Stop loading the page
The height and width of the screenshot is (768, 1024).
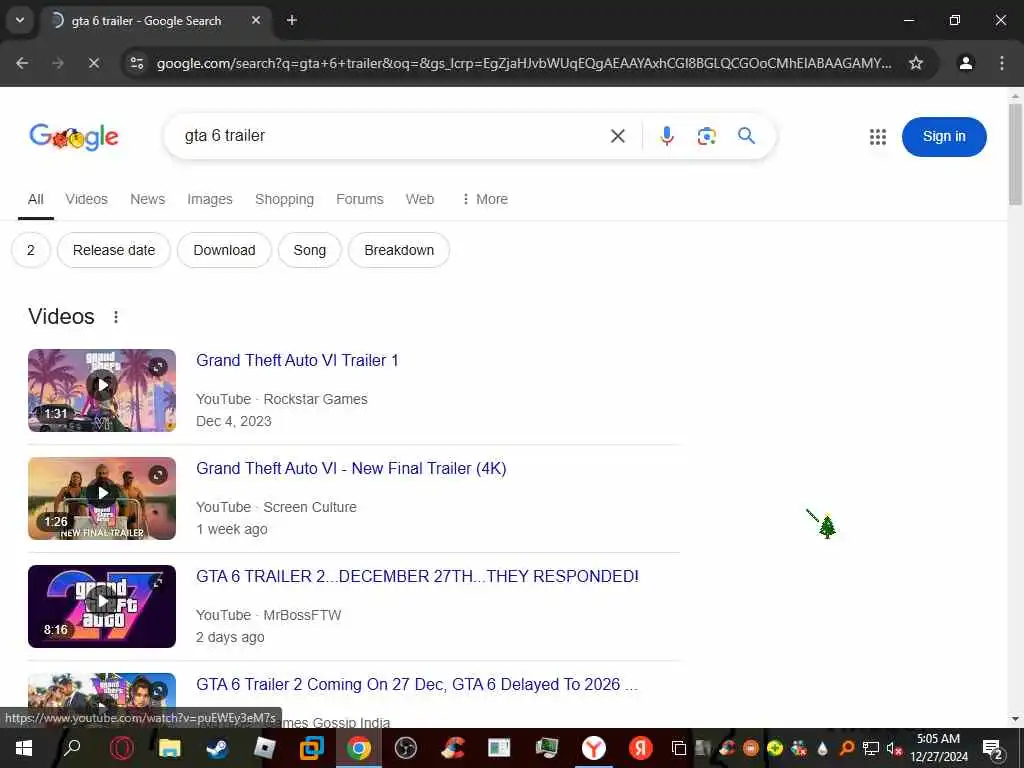pyautogui.click(x=93, y=63)
